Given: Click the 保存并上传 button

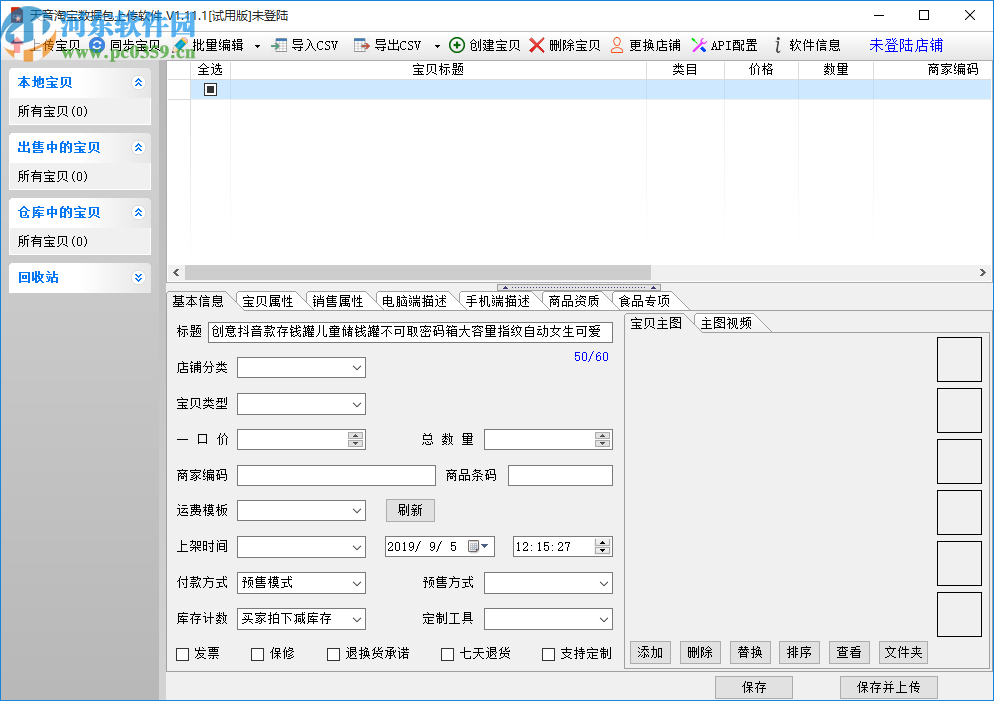Looking at the screenshot, I should click(x=888, y=687).
